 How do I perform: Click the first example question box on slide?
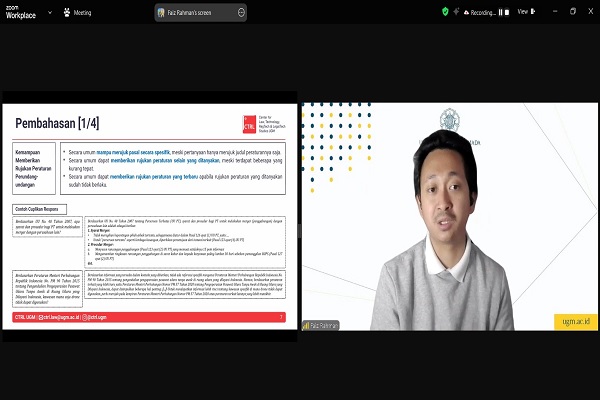click(47, 227)
